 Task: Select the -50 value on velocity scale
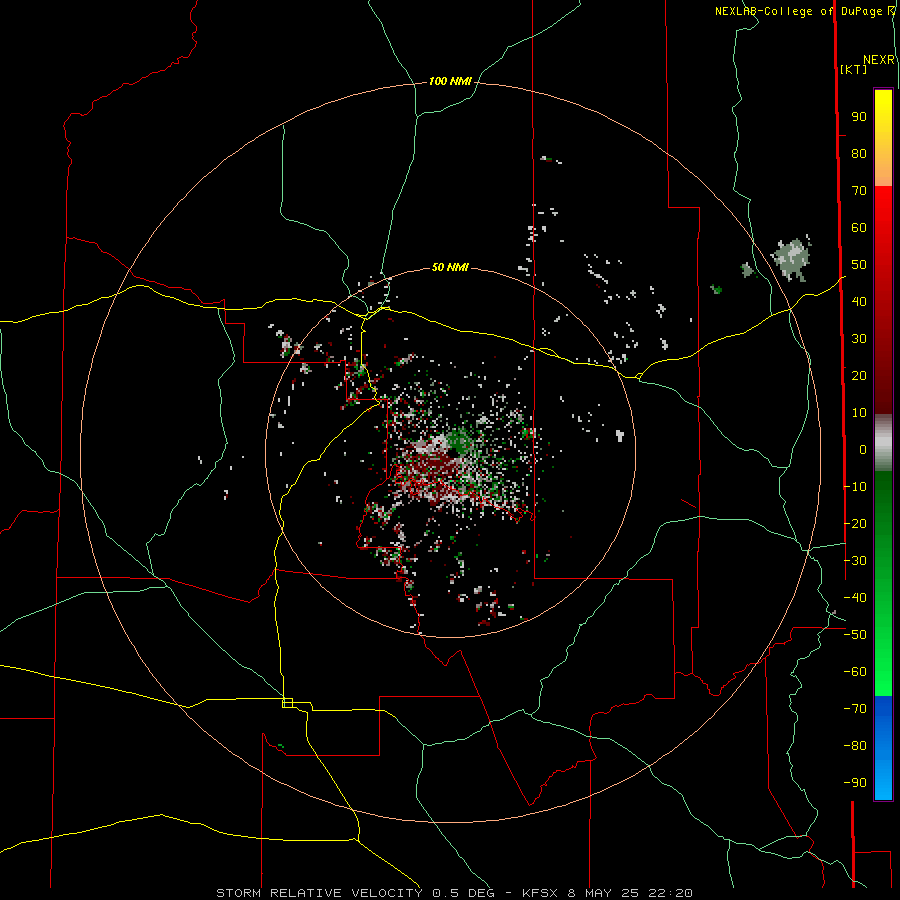pyautogui.click(x=855, y=635)
